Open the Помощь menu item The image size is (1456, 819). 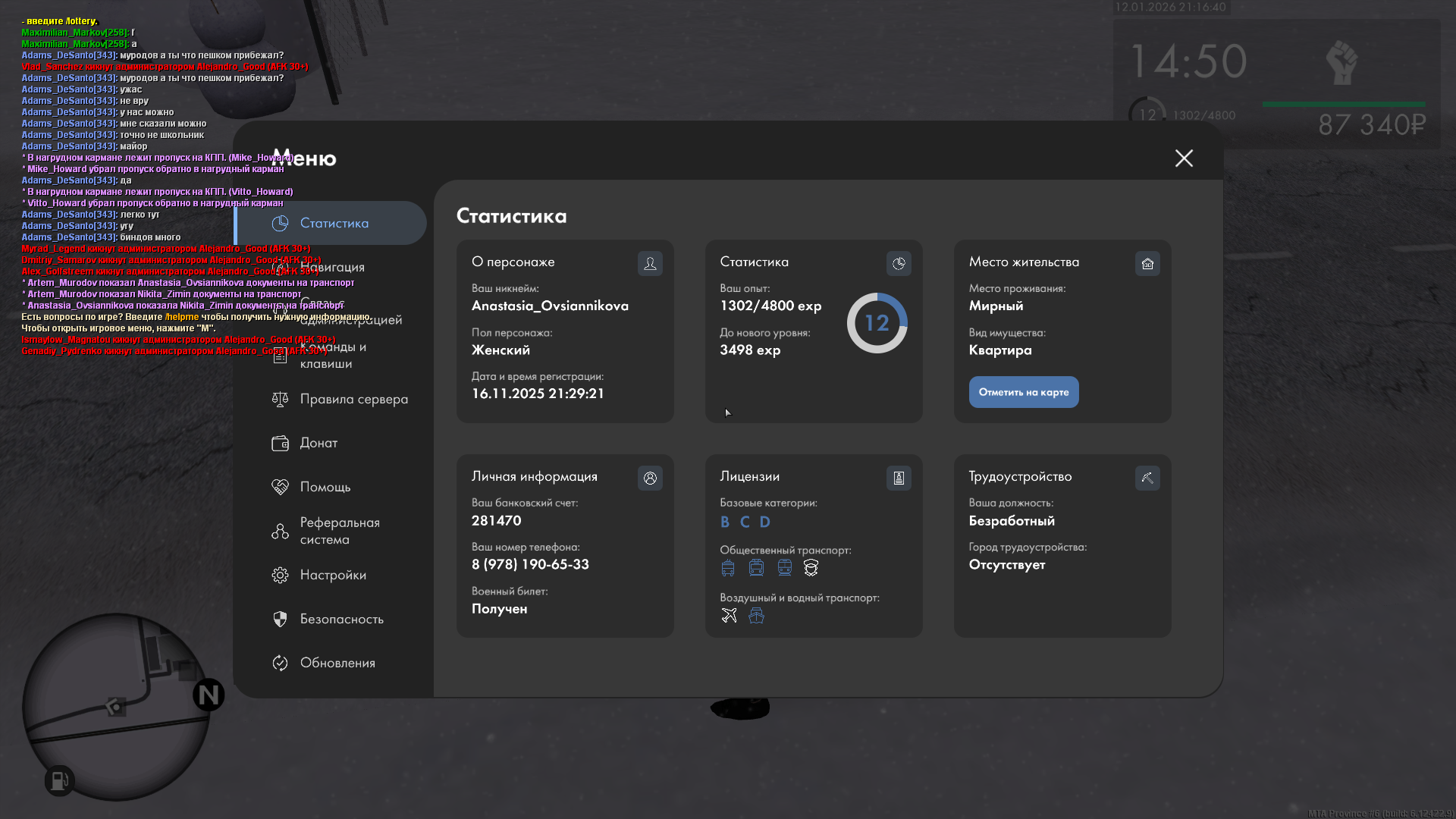tap(325, 487)
